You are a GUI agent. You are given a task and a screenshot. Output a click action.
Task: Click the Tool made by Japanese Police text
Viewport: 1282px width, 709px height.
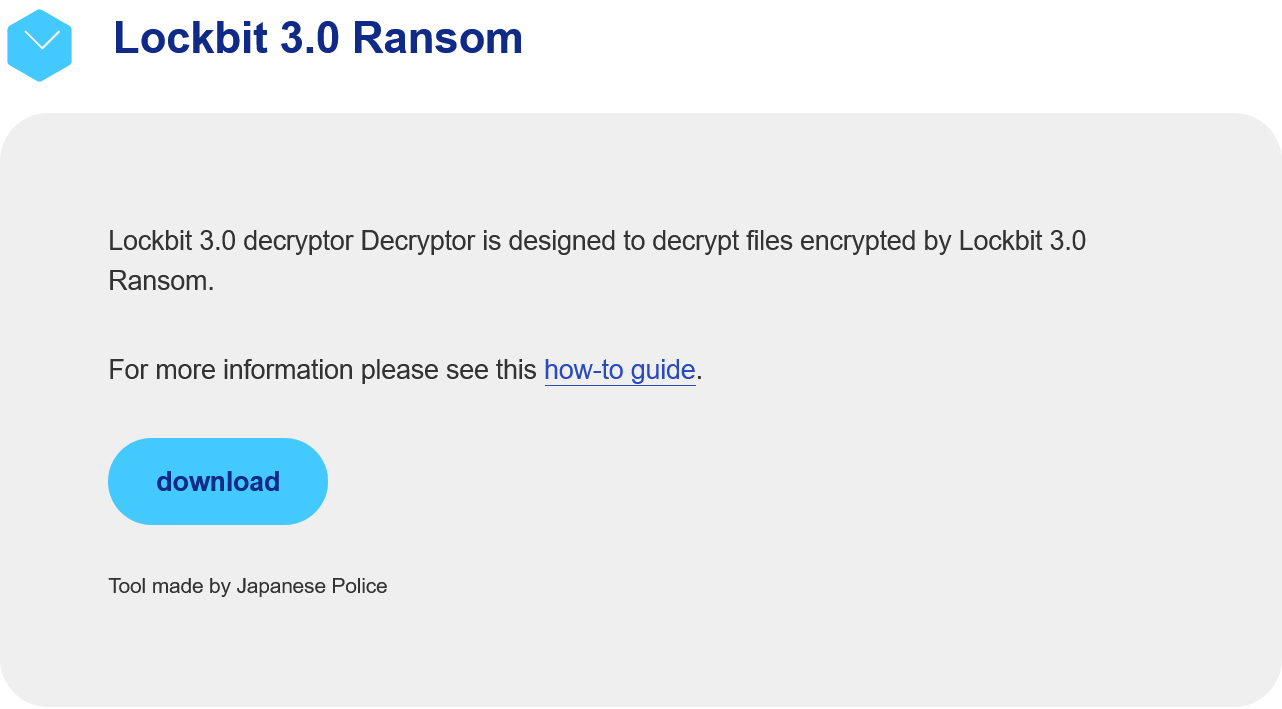pyautogui.click(x=248, y=586)
